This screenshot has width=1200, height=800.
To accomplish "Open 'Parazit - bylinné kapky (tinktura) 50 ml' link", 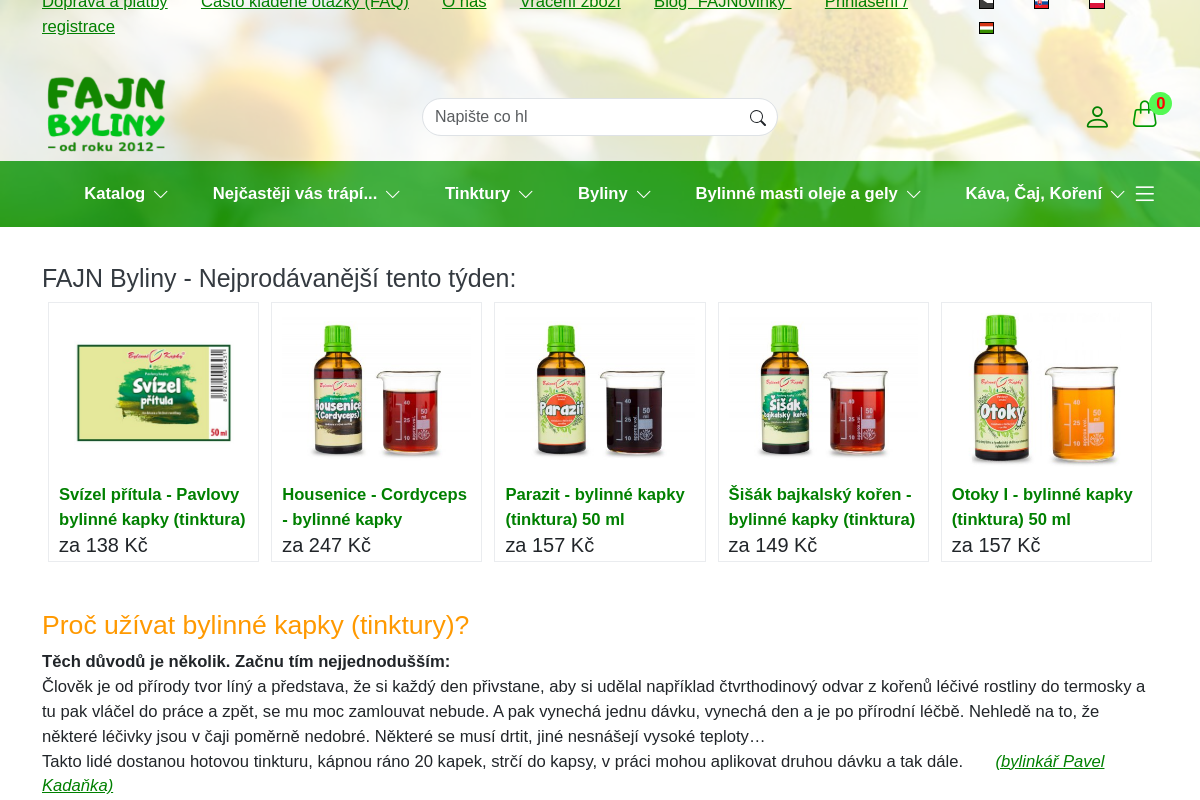I will click(x=595, y=507).
